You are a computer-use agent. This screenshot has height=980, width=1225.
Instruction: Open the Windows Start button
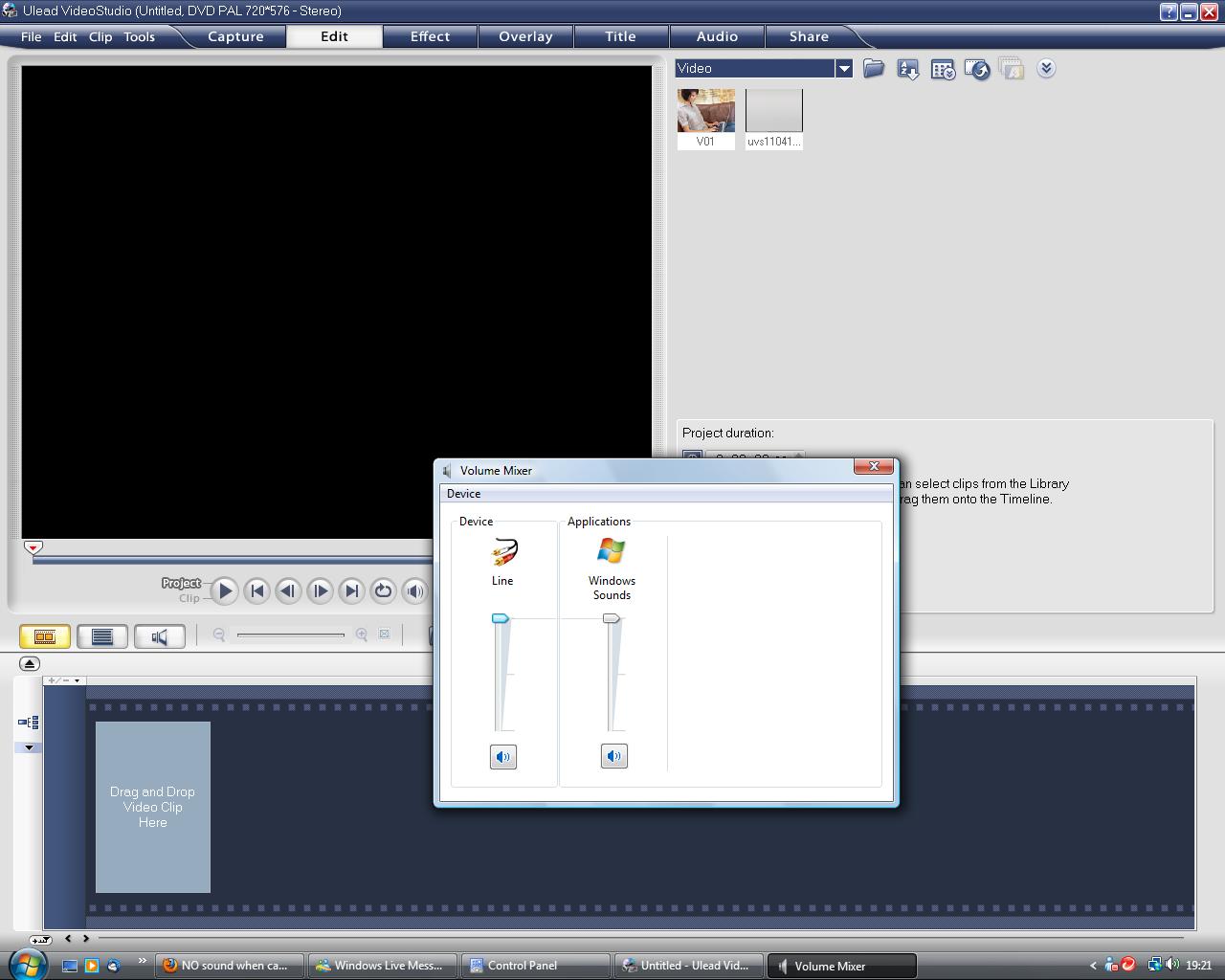coord(26,964)
